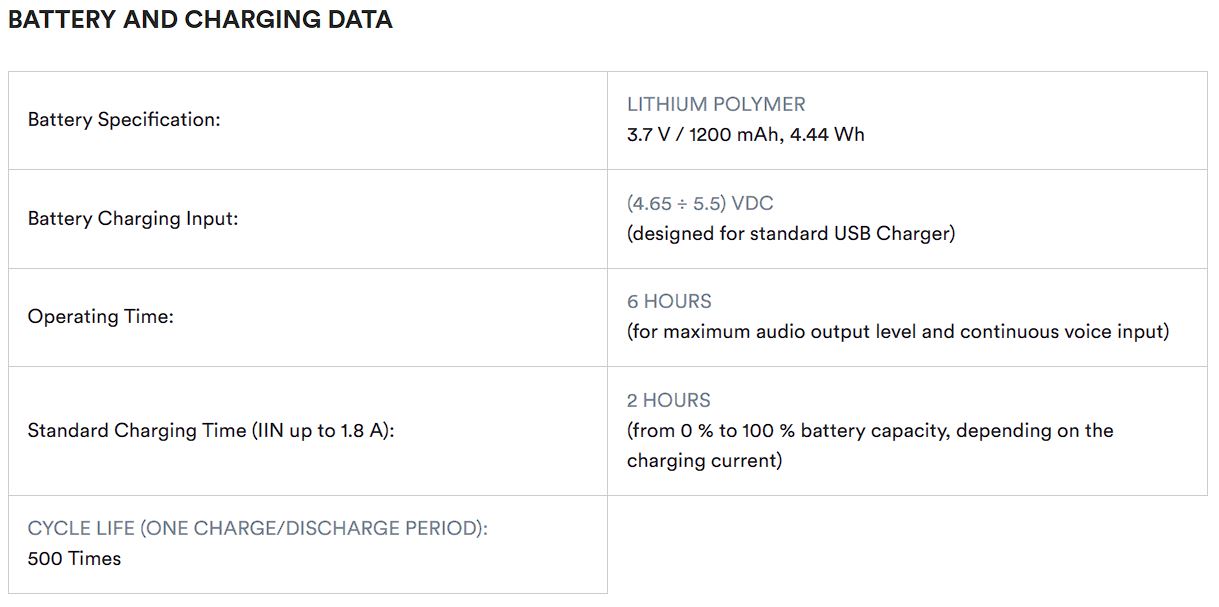Click the 500 Times value

coord(74,559)
